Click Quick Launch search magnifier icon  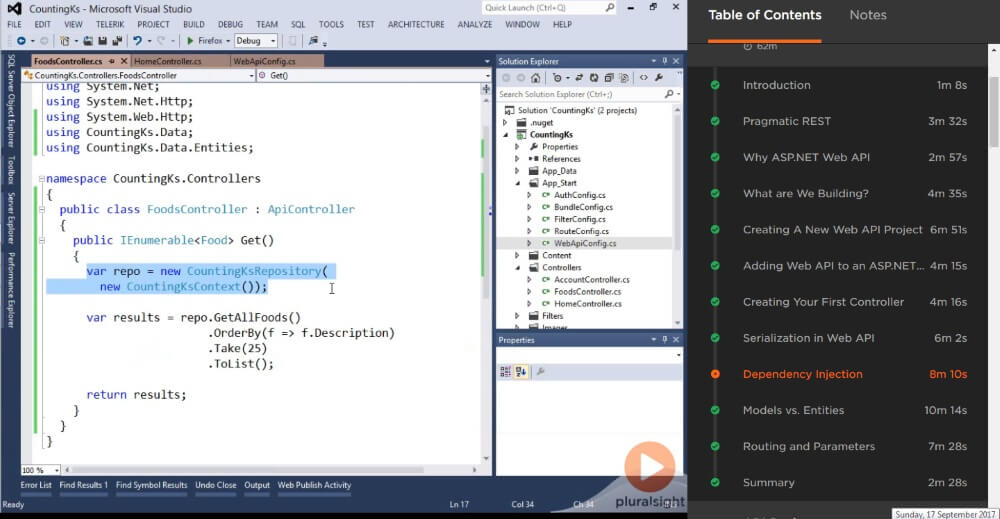(610, 8)
